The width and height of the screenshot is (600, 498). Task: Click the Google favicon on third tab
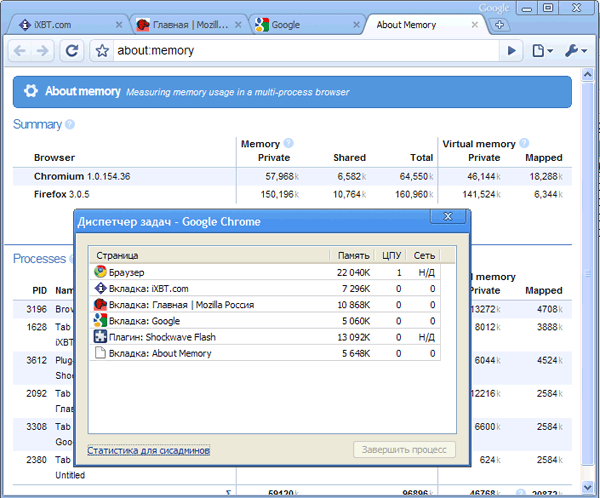coord(262,25)
